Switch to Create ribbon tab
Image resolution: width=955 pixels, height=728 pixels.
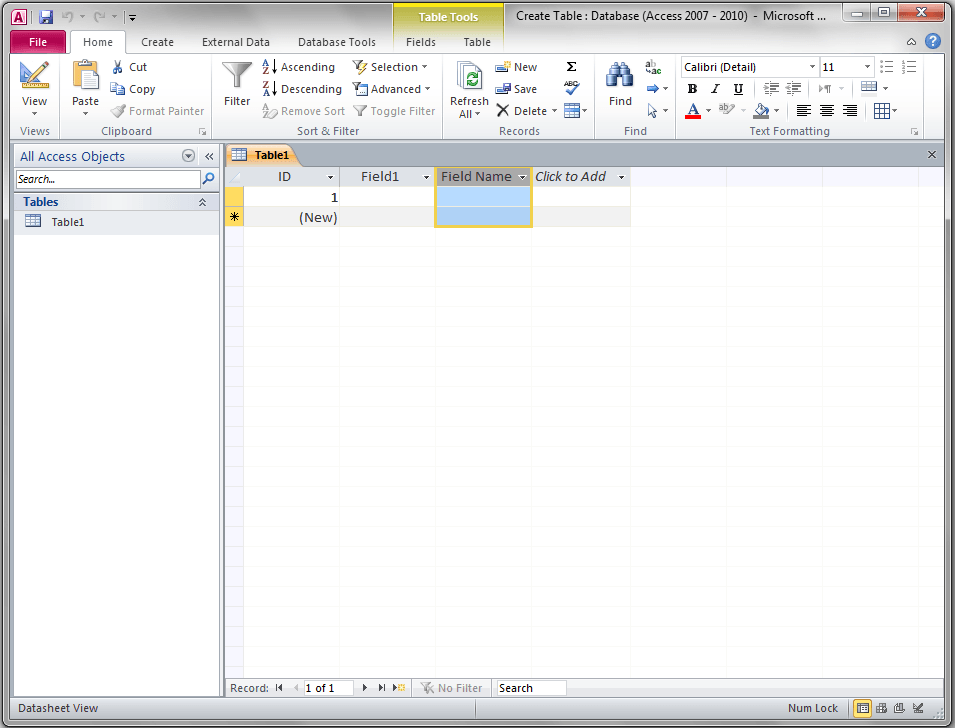pyautogui.click(x=157, y=42)
